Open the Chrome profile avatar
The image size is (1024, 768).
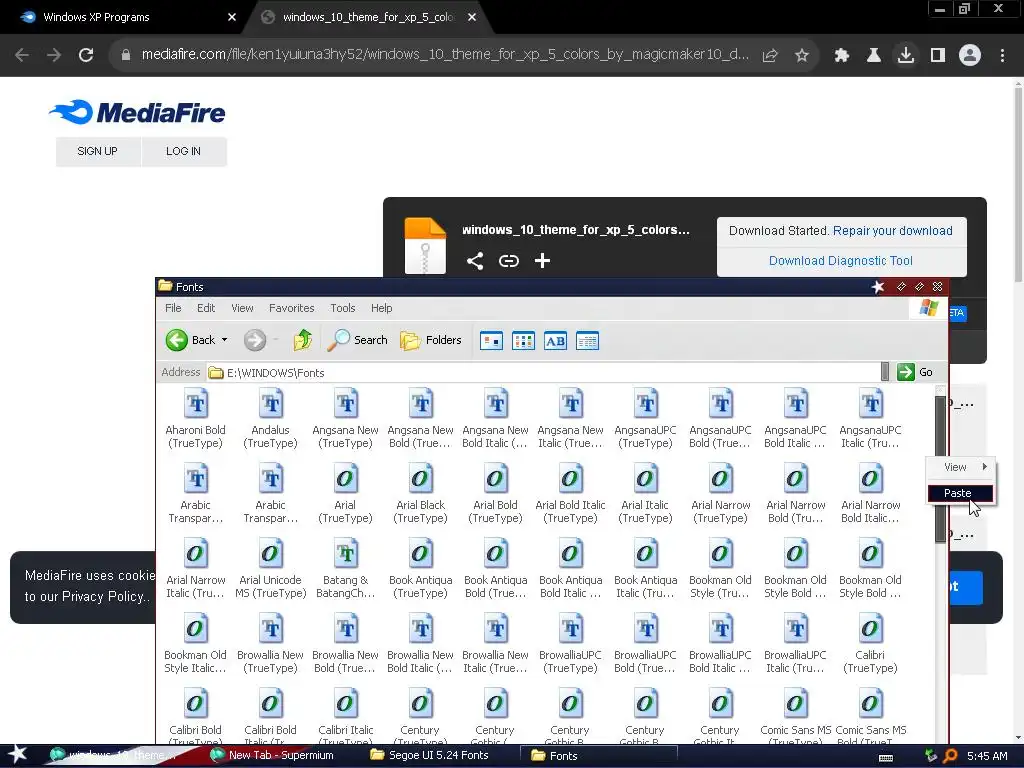pos(970,56)
